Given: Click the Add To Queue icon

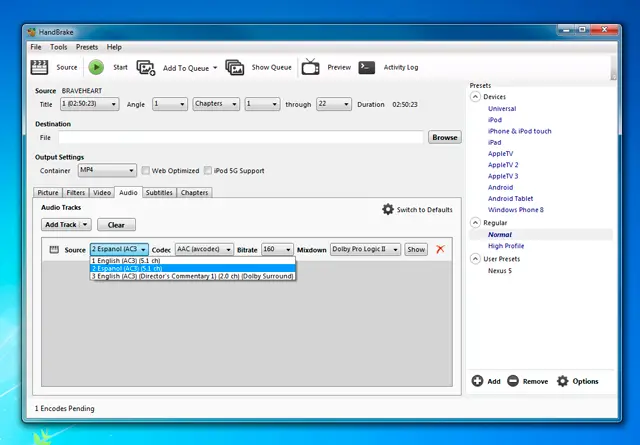Looking at the screenshot, I should point(146,67).
